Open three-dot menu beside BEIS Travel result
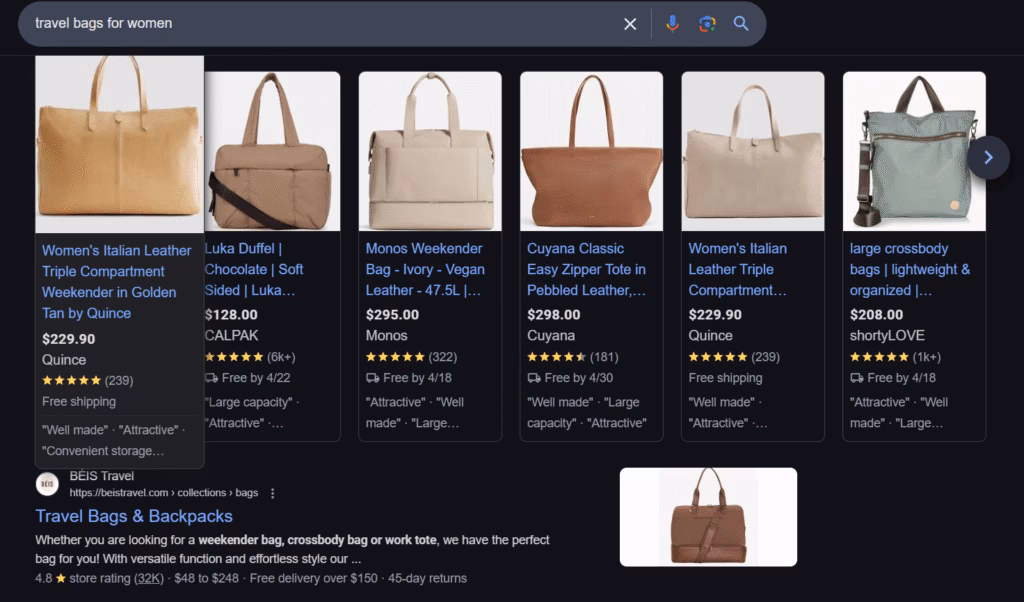Image resolution: width=1024 pixels, height=602 pixels. (x=272, y=493)
